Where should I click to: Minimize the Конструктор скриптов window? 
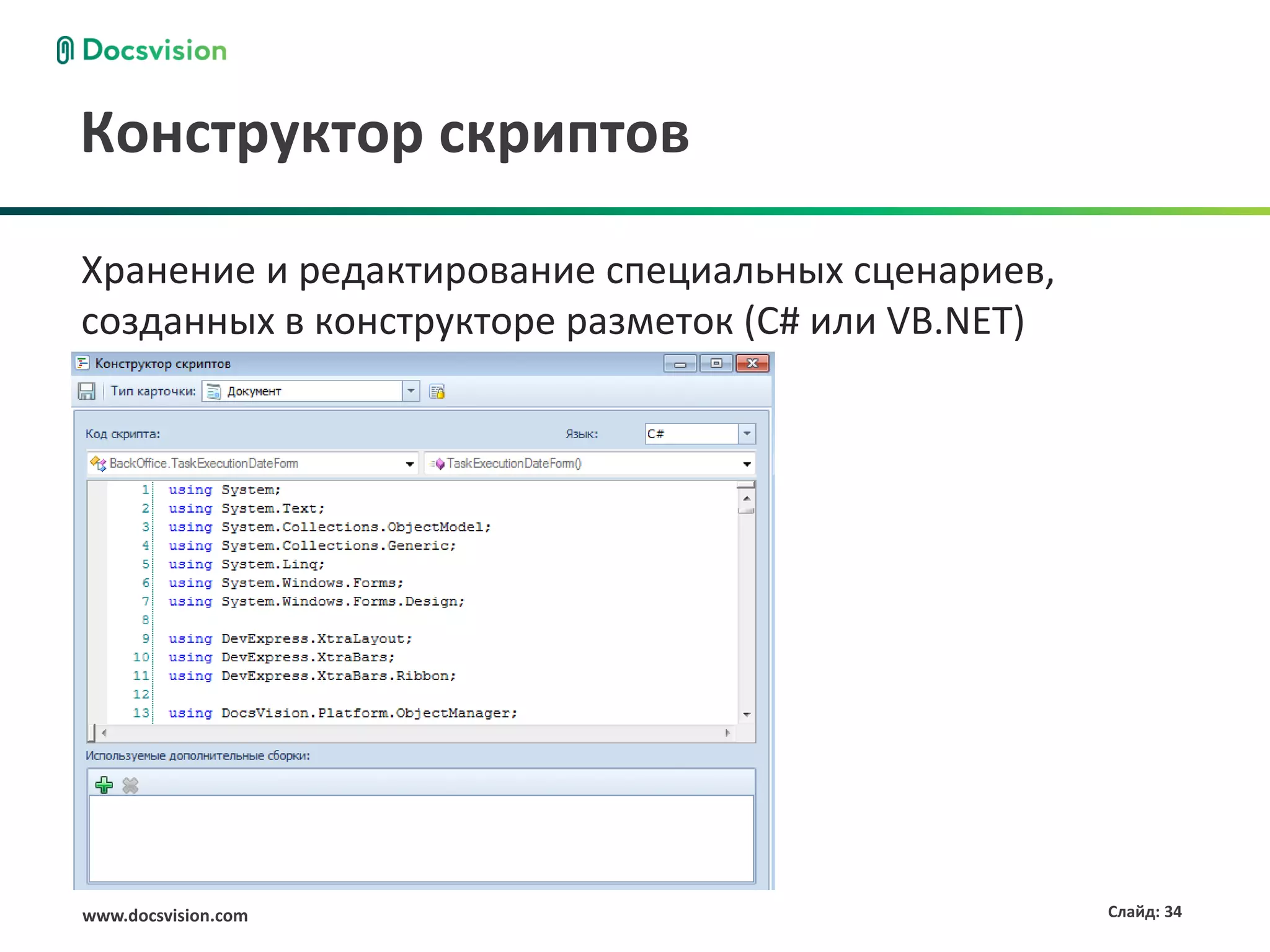click(x=680, y=363)
